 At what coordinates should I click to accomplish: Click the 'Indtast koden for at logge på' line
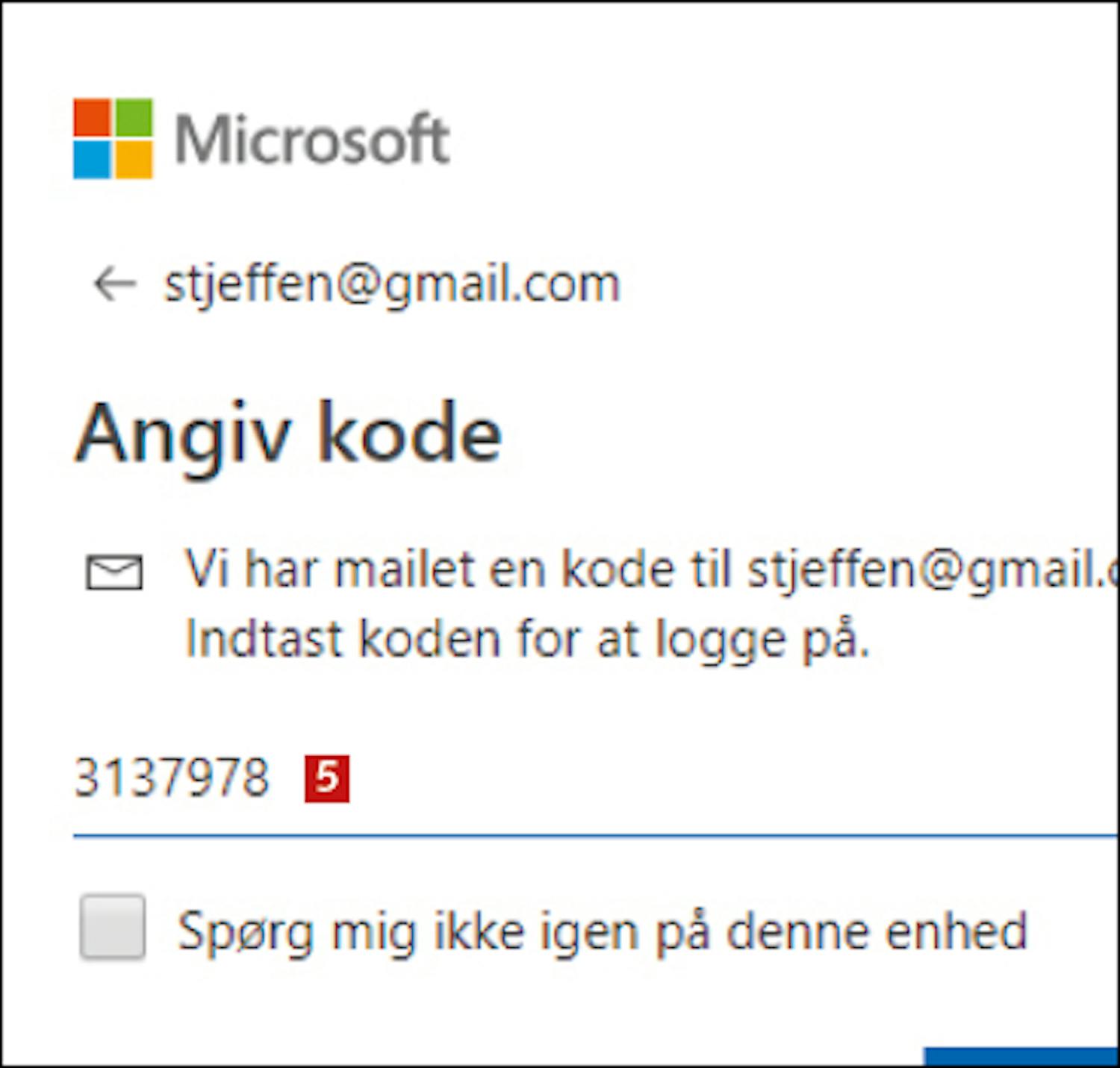527,640
